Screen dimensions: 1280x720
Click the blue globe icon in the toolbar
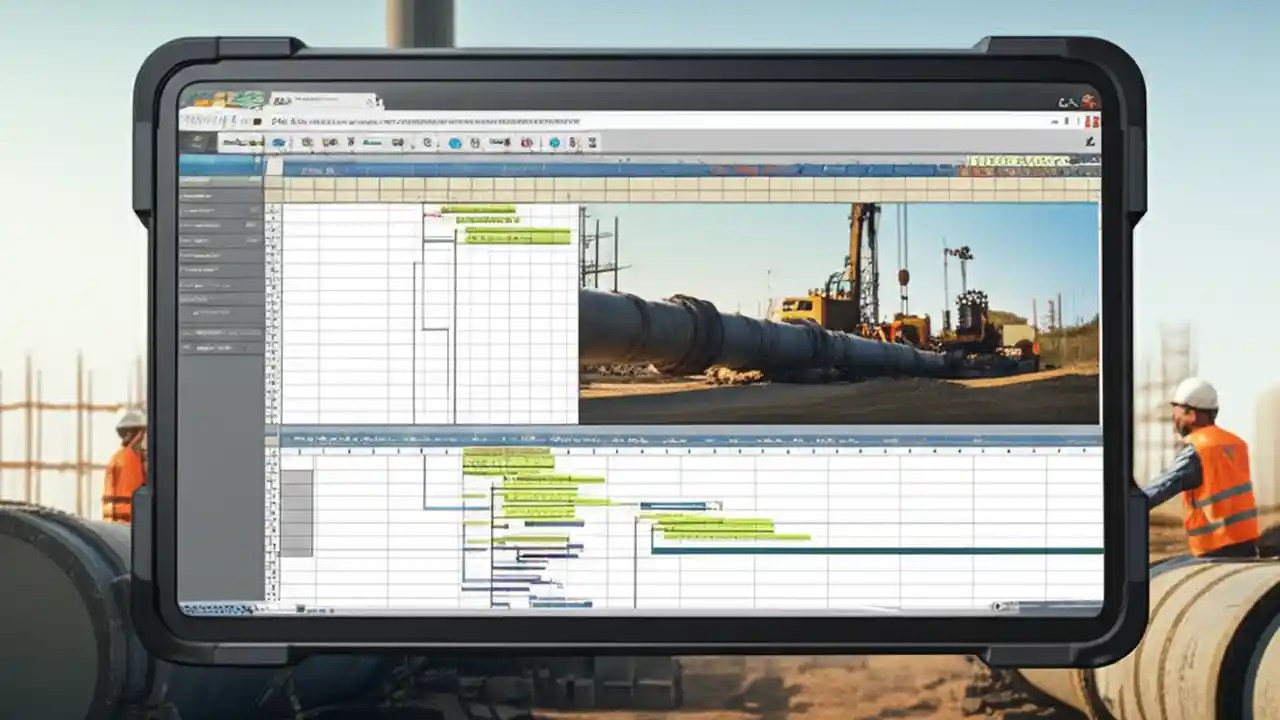[x=456, y=143]
